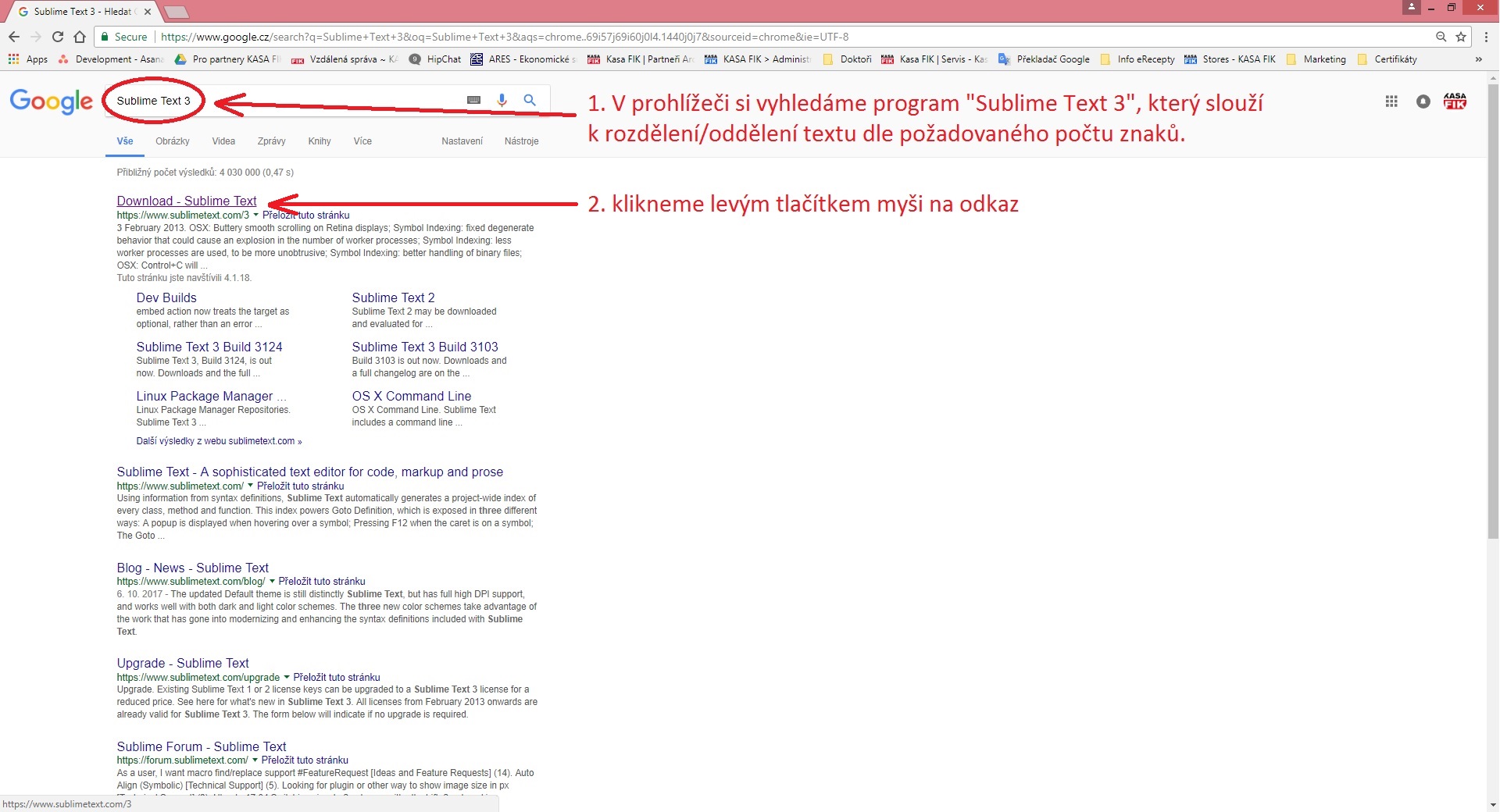The width and height of the screenshot is (1500, 812).
Task: Open Sublime Forum - Sublime Text result
Action: pos(202,746)
